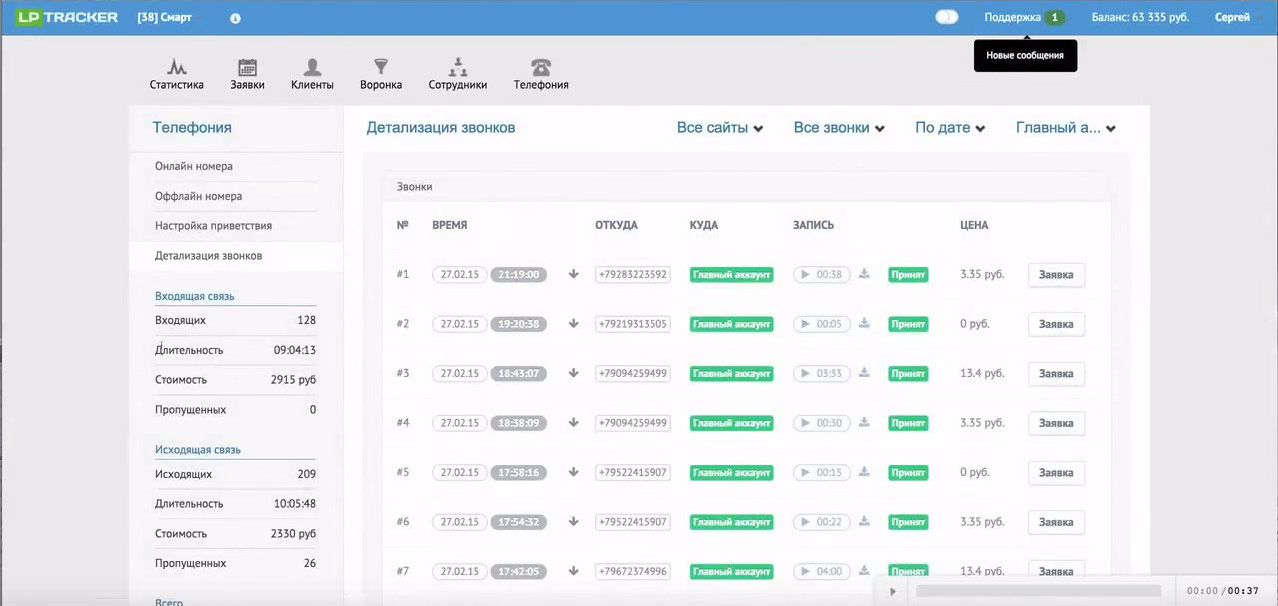Toggle the switch beside Поддержка
The height and width of the screenshot is (606, 1278).
click(946, 17)
